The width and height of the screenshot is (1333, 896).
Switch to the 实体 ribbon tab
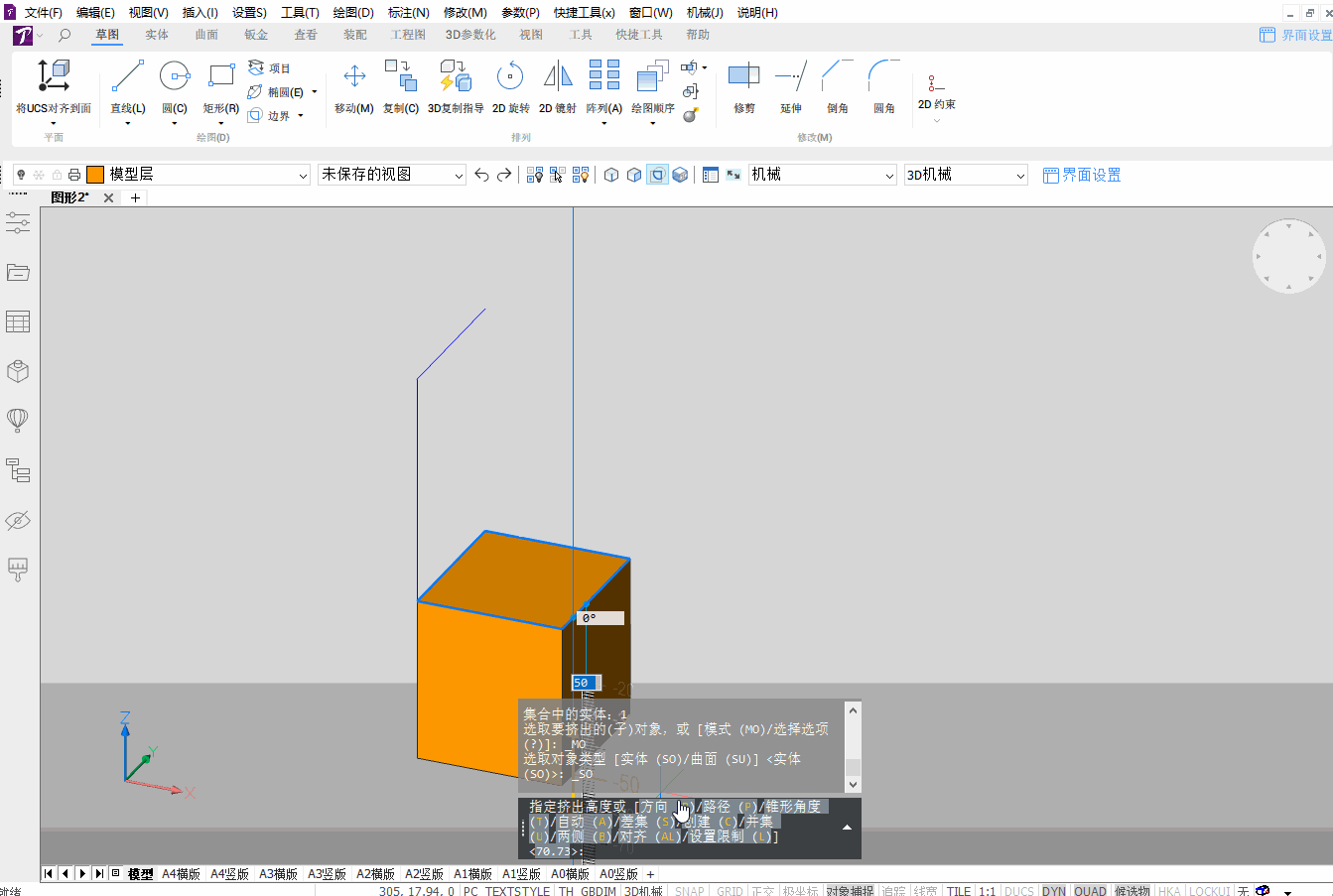pos(157,35)
